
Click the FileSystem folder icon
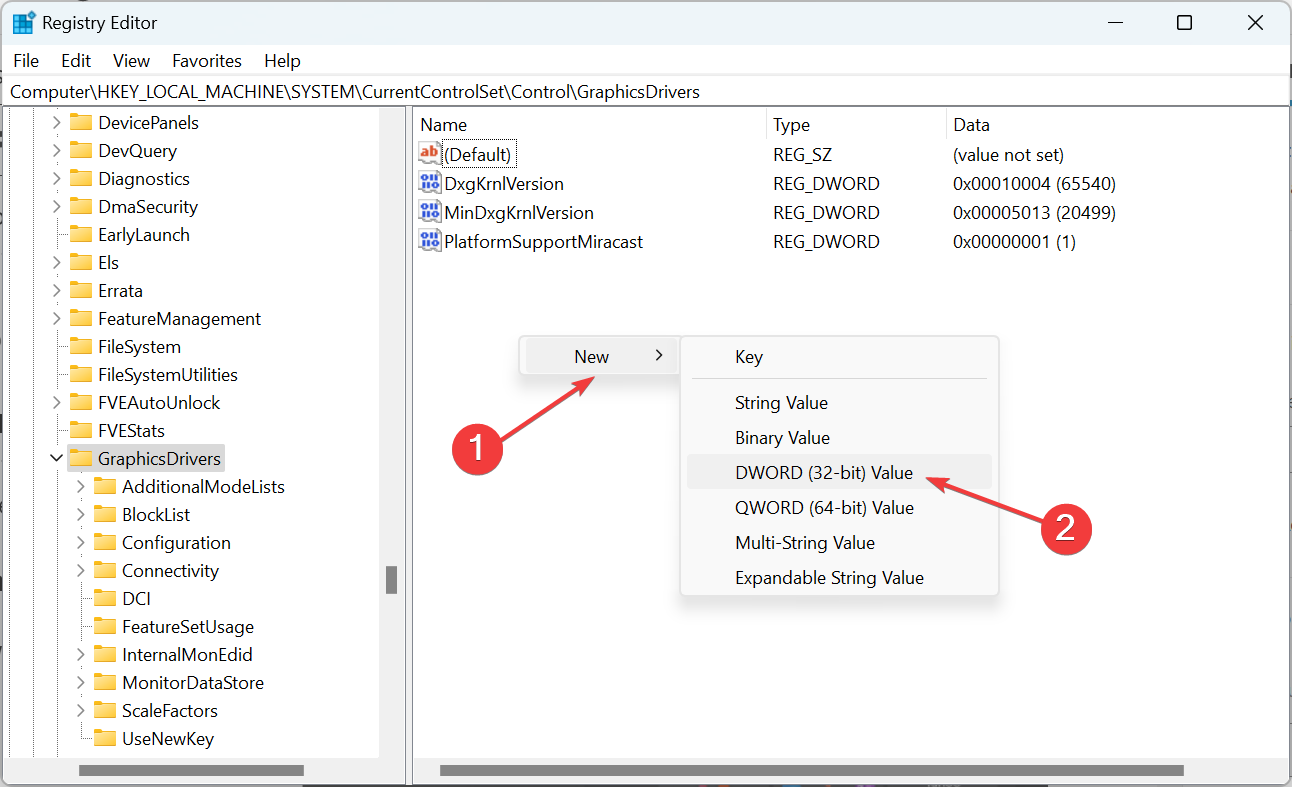click(81, 346)
